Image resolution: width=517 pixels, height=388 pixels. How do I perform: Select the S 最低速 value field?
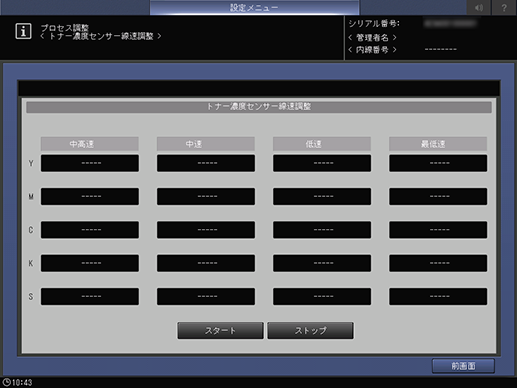tap(438, 296)
